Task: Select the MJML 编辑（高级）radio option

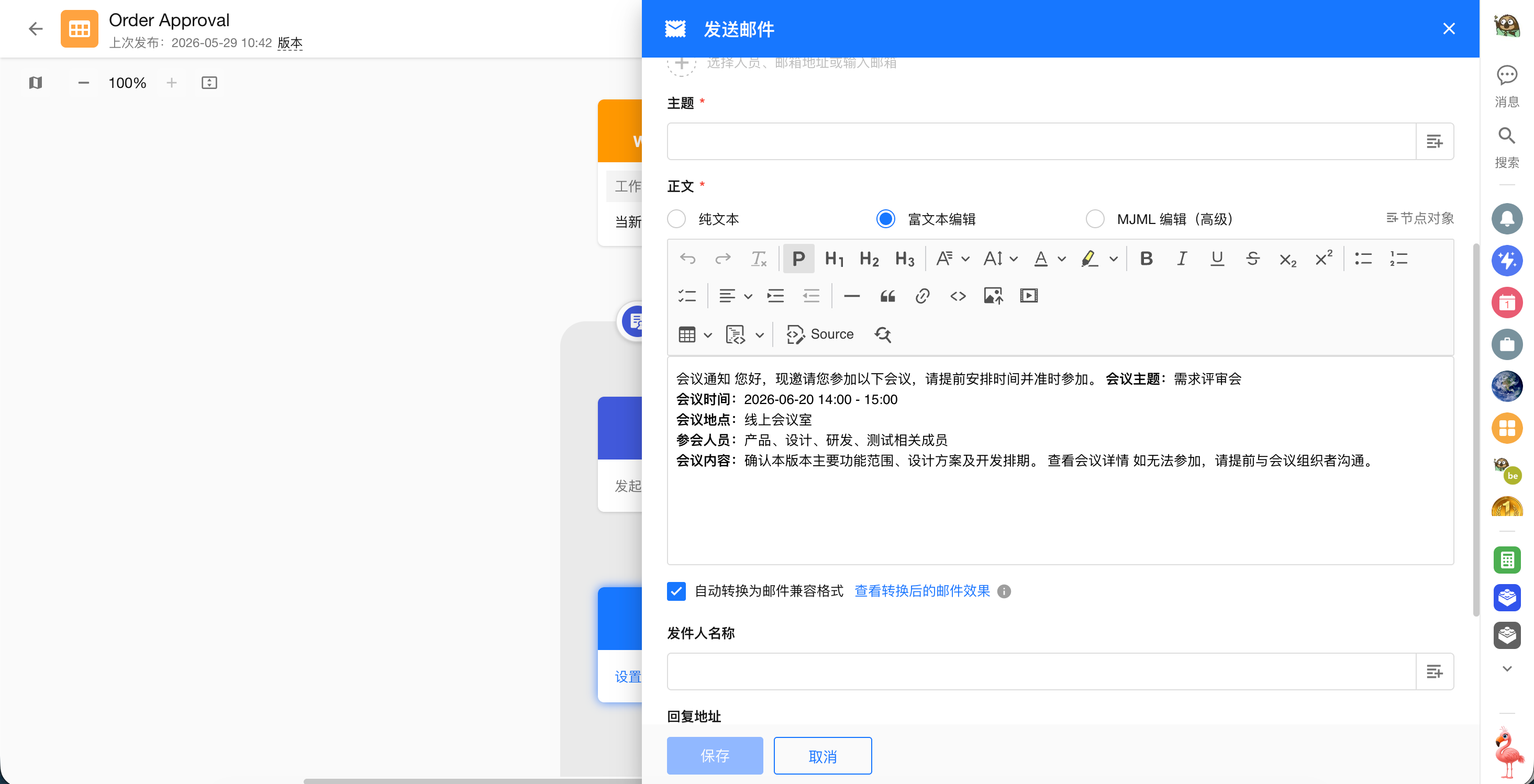Action: (x=1095, y=219)
